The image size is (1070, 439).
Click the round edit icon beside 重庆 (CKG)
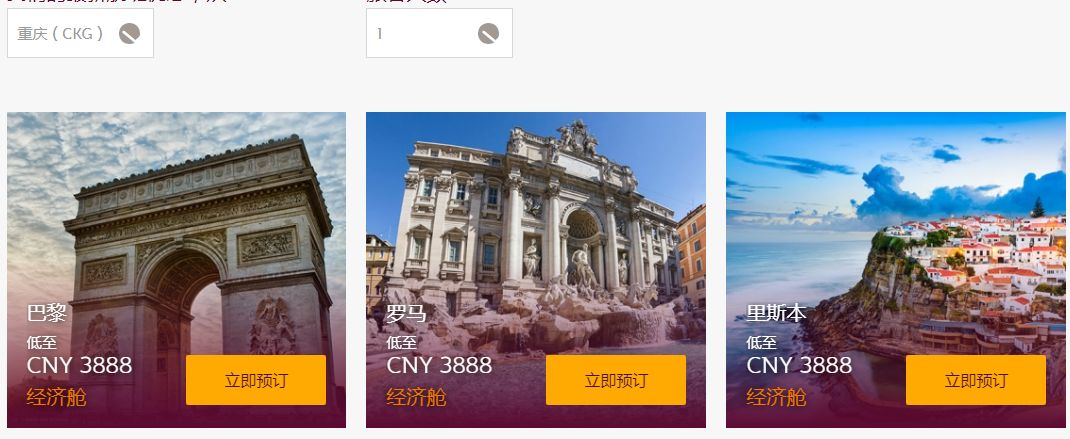[x=130, y=33]
